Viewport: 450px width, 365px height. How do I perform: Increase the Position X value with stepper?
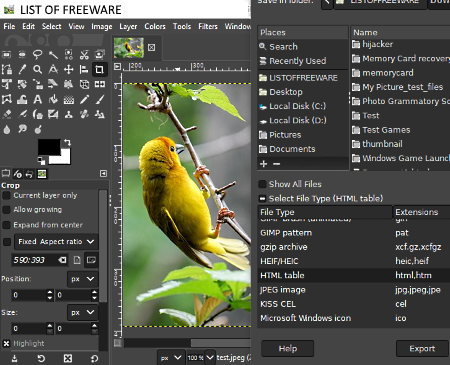tap(50, 292)
